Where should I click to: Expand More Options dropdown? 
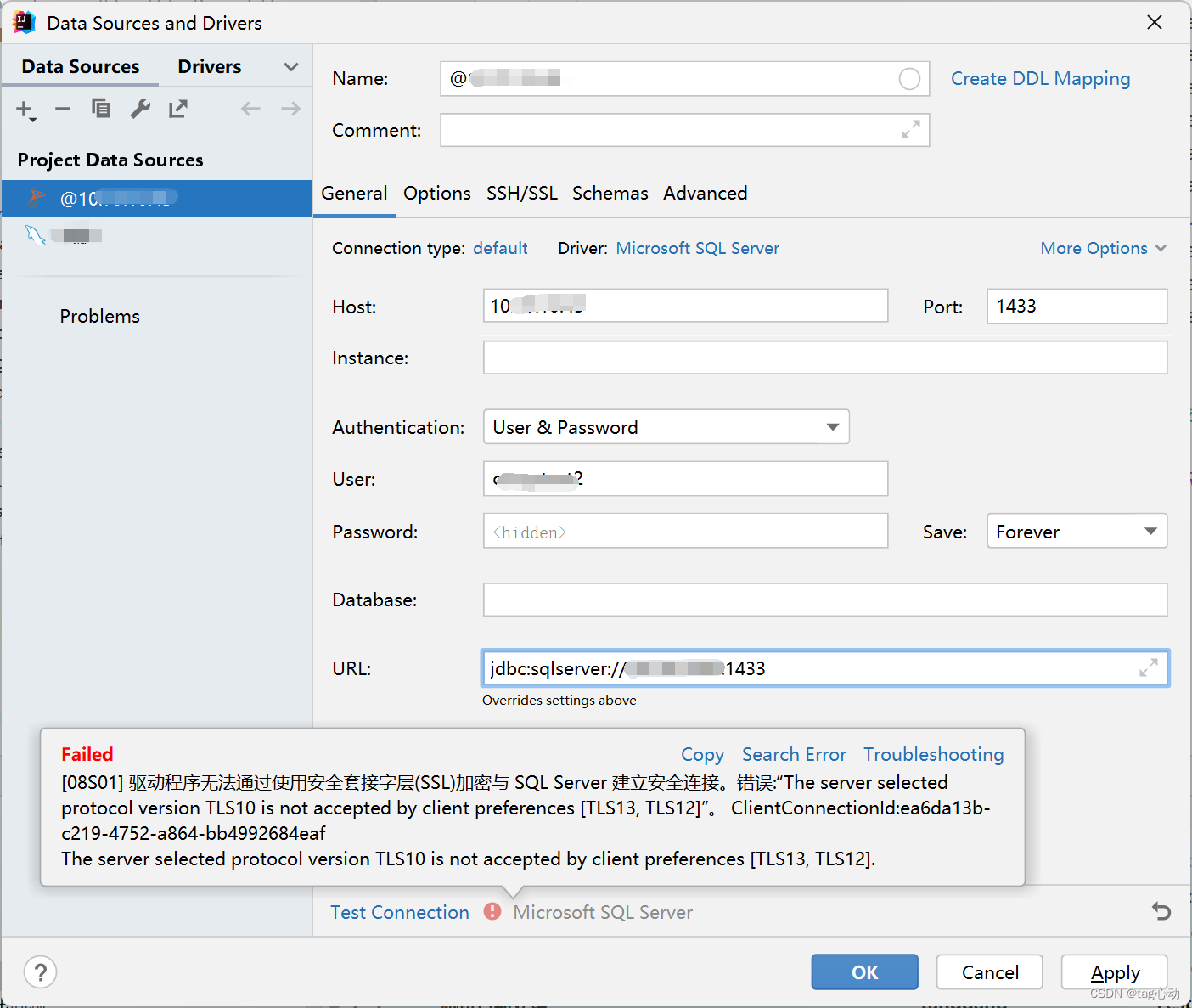pos(1104,248)
